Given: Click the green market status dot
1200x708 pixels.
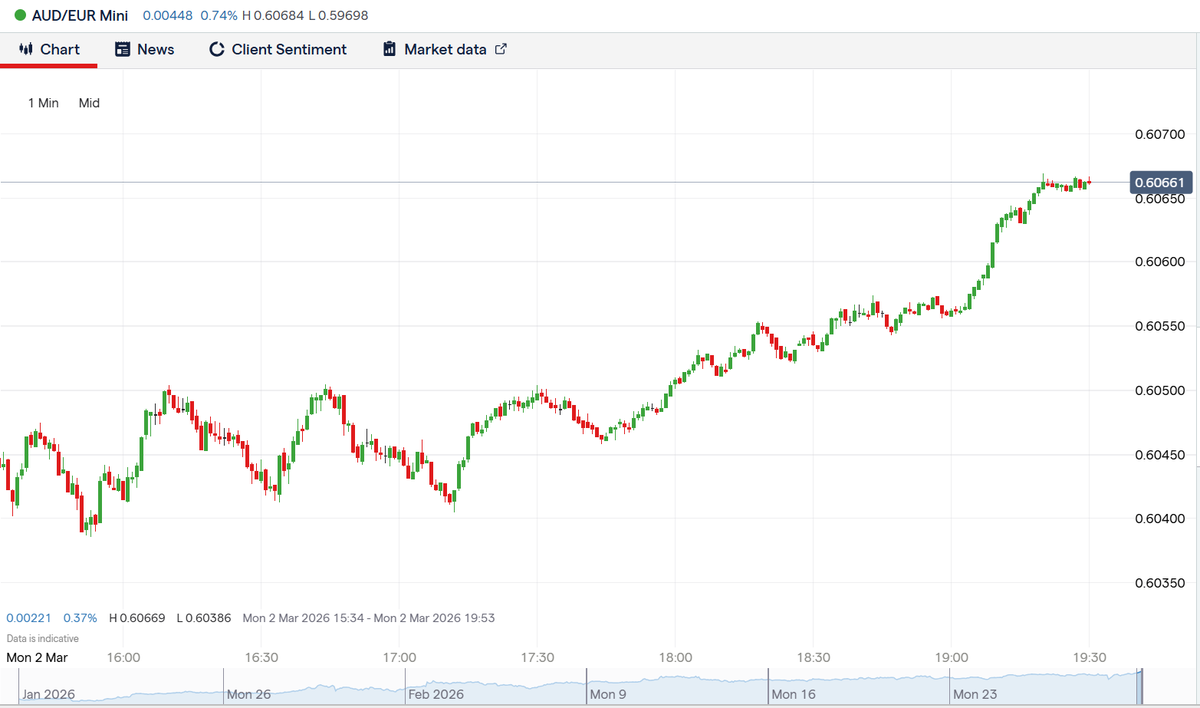Looking at the screenshot, I should pyautogui.click(x=20, y=16).
